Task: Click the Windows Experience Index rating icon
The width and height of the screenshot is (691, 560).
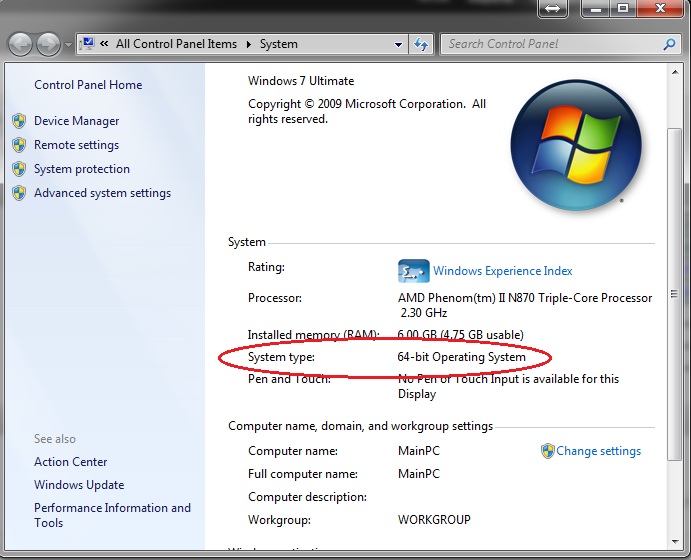Action: pyautogui.click(x=413, y=271)
